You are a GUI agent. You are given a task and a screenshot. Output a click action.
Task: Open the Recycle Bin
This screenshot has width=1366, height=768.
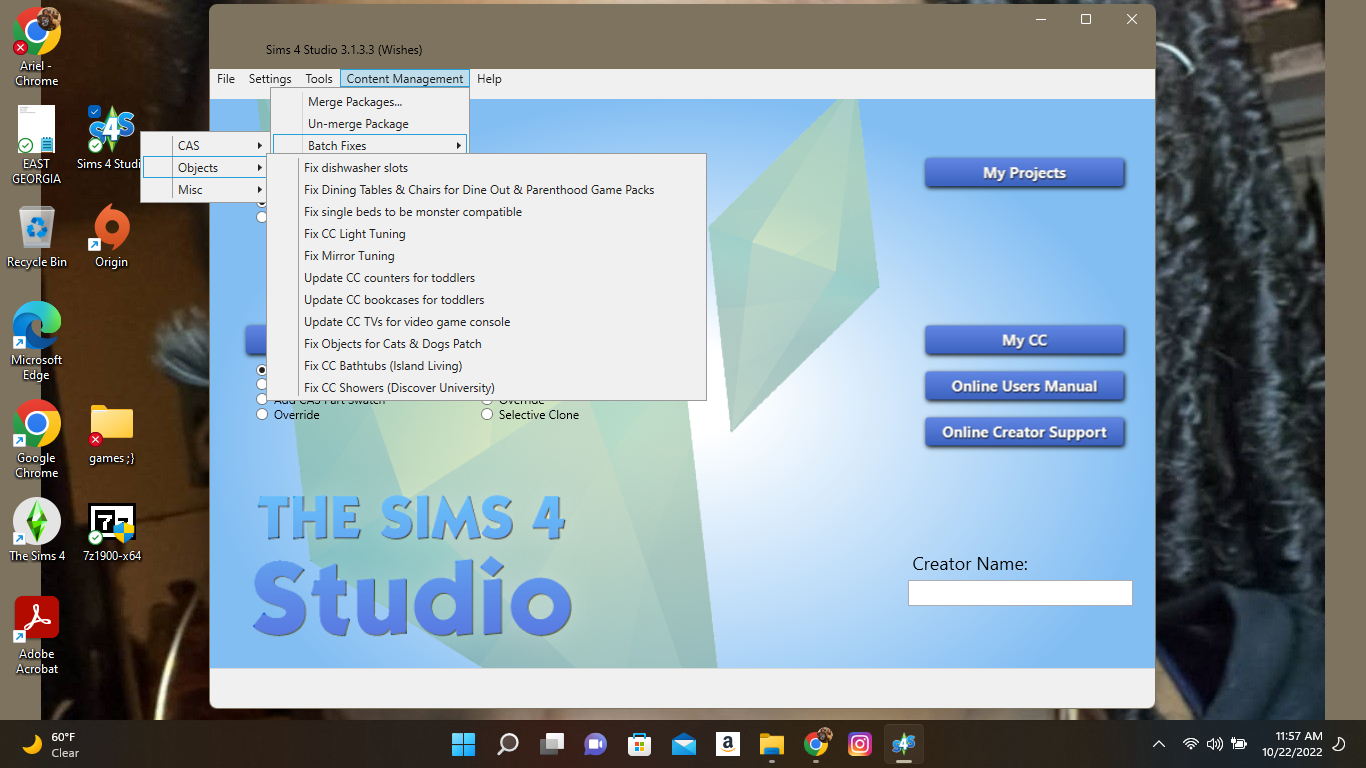coord(37,237)
